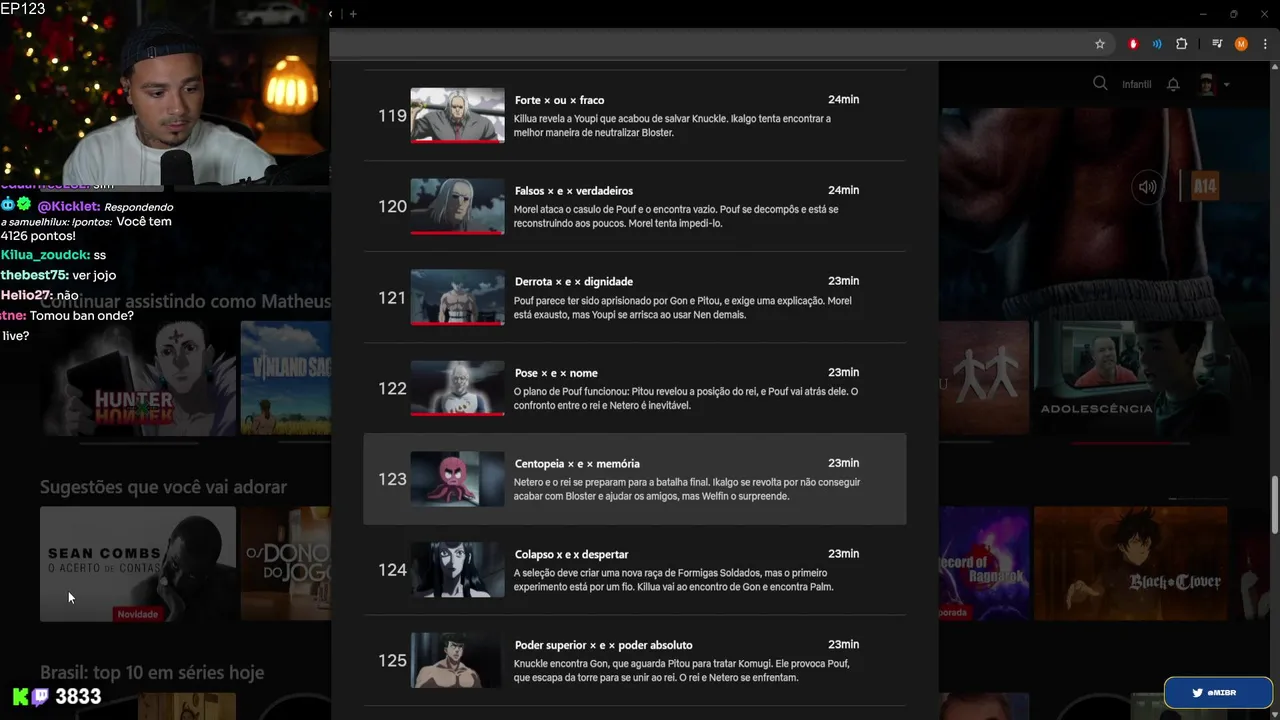
Task: Play episode 123 octopus thumbnail
Action: pyautogui.click(x=457, y=479)
